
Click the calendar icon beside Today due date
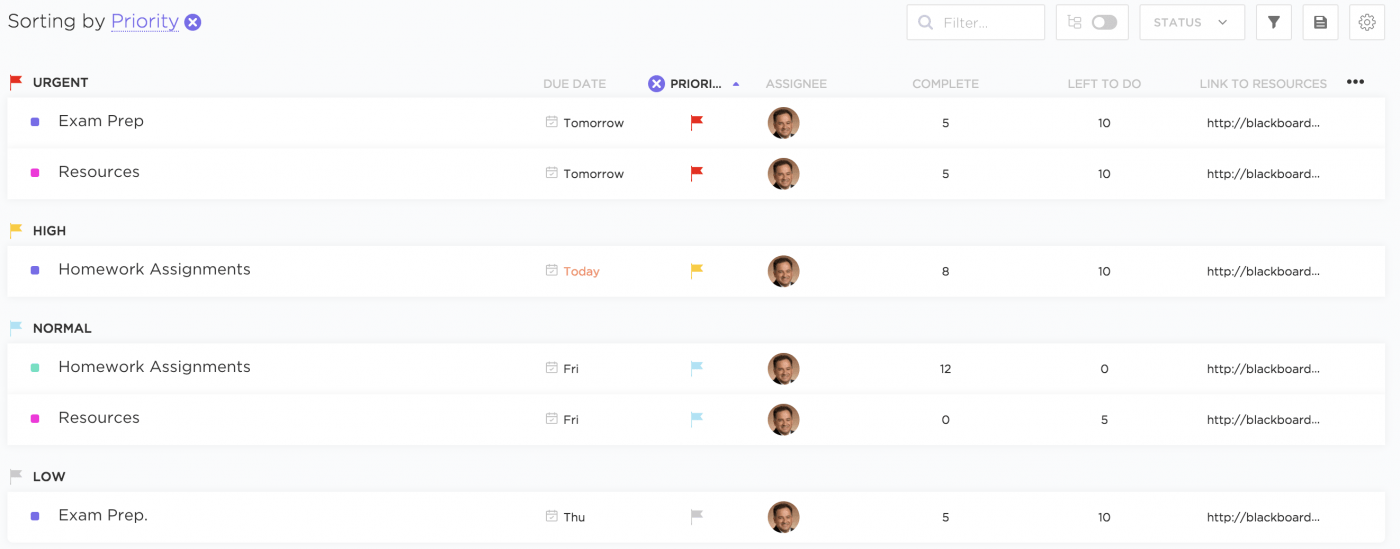[x=551, y=271]
